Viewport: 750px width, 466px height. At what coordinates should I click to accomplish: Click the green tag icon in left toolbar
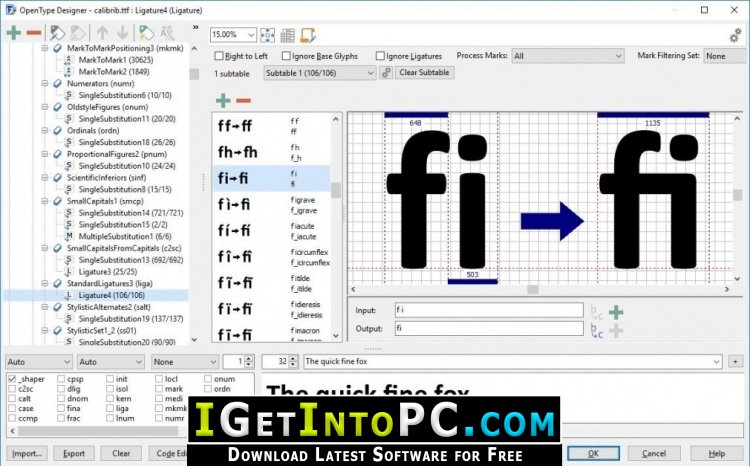tap(146, 33)
